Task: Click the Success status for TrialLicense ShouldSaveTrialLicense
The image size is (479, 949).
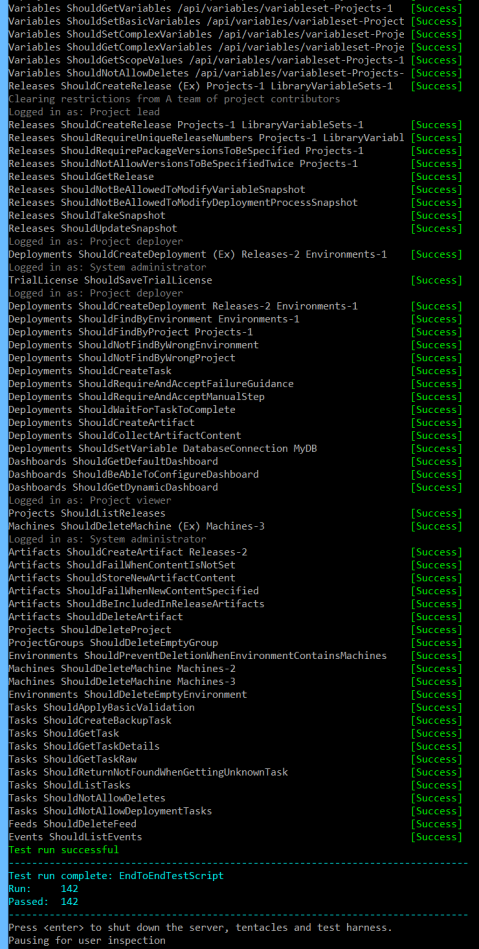Action: (x=436, y=280)
